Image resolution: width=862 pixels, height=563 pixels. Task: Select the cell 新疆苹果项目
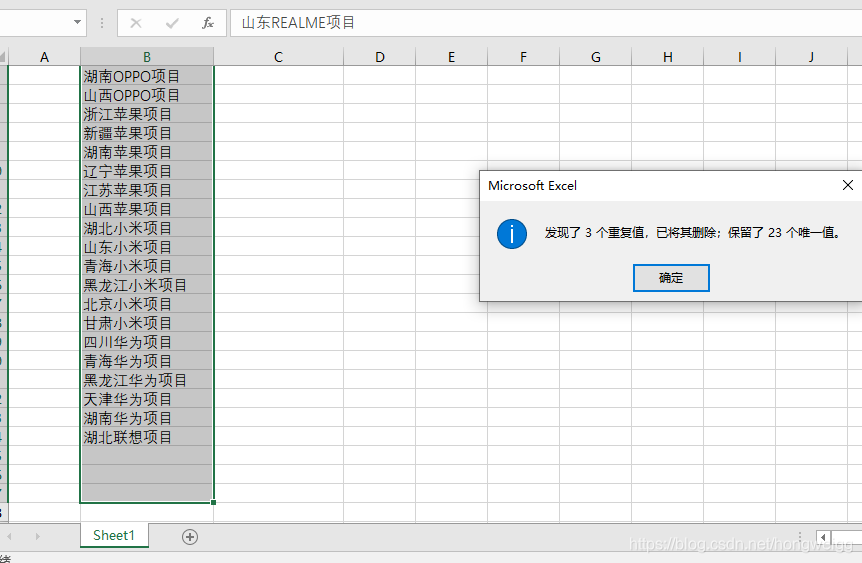147,133
